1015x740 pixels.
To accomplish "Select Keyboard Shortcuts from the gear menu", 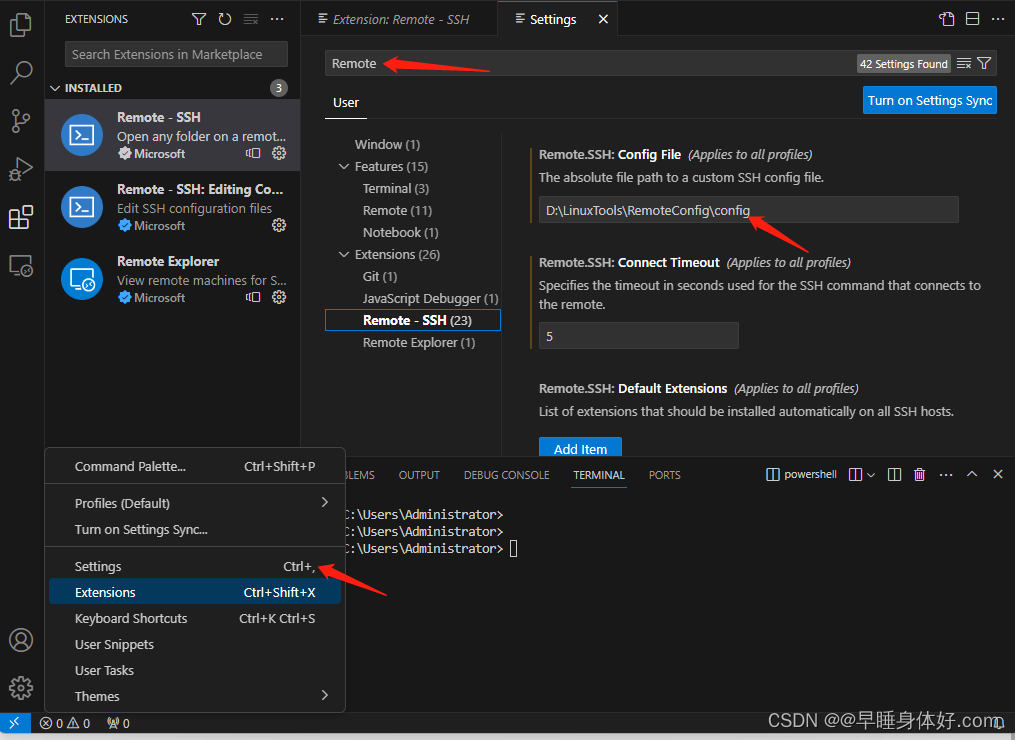I will pos(131,618).
